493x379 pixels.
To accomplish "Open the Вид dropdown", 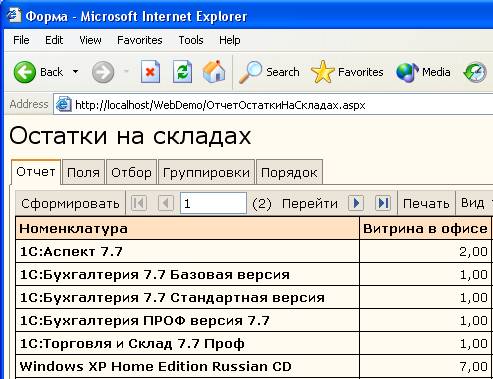I will [475, 203].
